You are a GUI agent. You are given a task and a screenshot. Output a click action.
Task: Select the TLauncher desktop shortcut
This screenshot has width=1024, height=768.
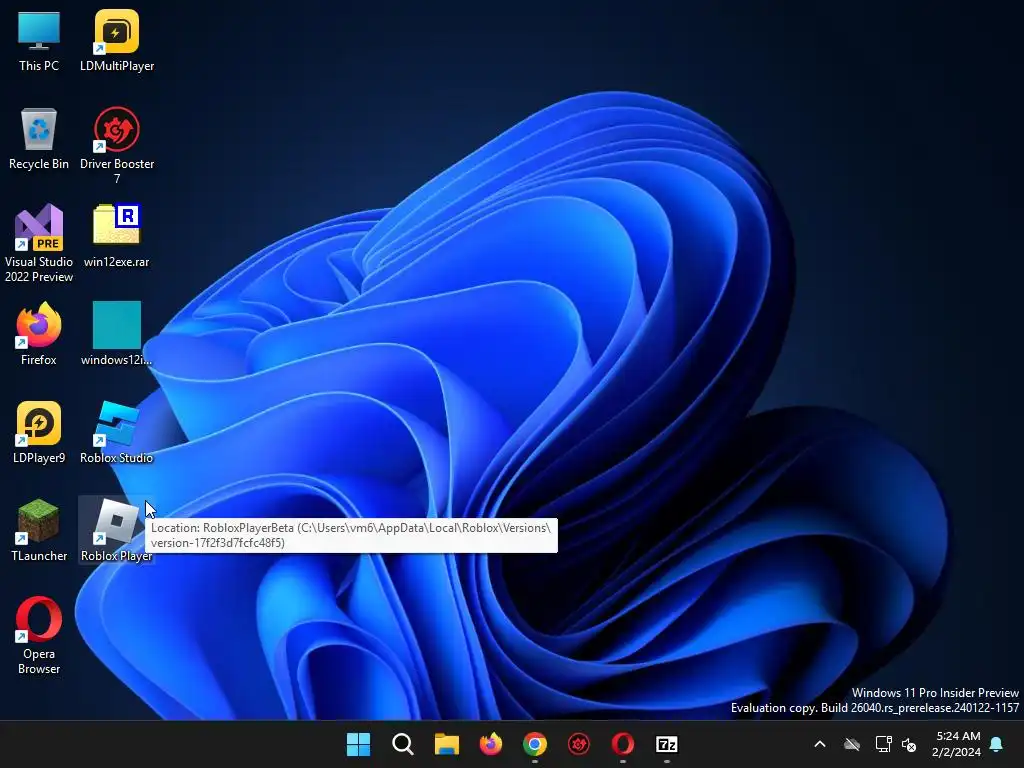(39, 530)
